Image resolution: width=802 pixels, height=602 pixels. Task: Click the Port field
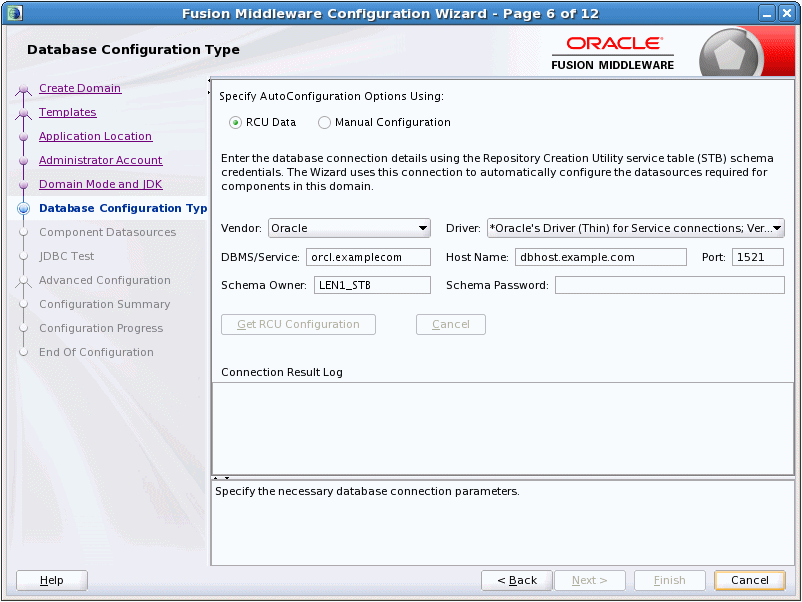pyautogui.click(x=758, y=257)
